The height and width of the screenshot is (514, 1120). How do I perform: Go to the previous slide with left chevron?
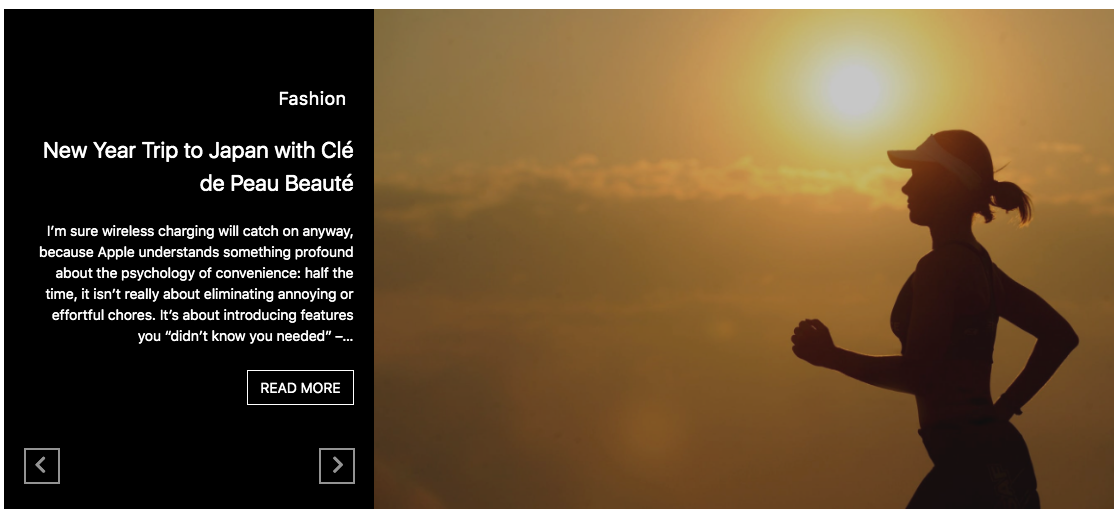click(41, 465)
